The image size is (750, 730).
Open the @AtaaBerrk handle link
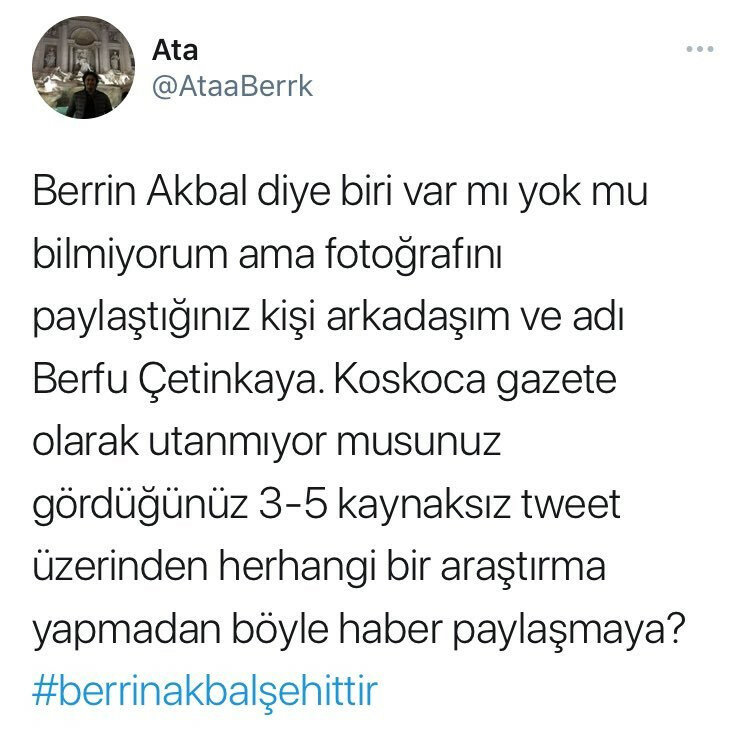[232, 87]
